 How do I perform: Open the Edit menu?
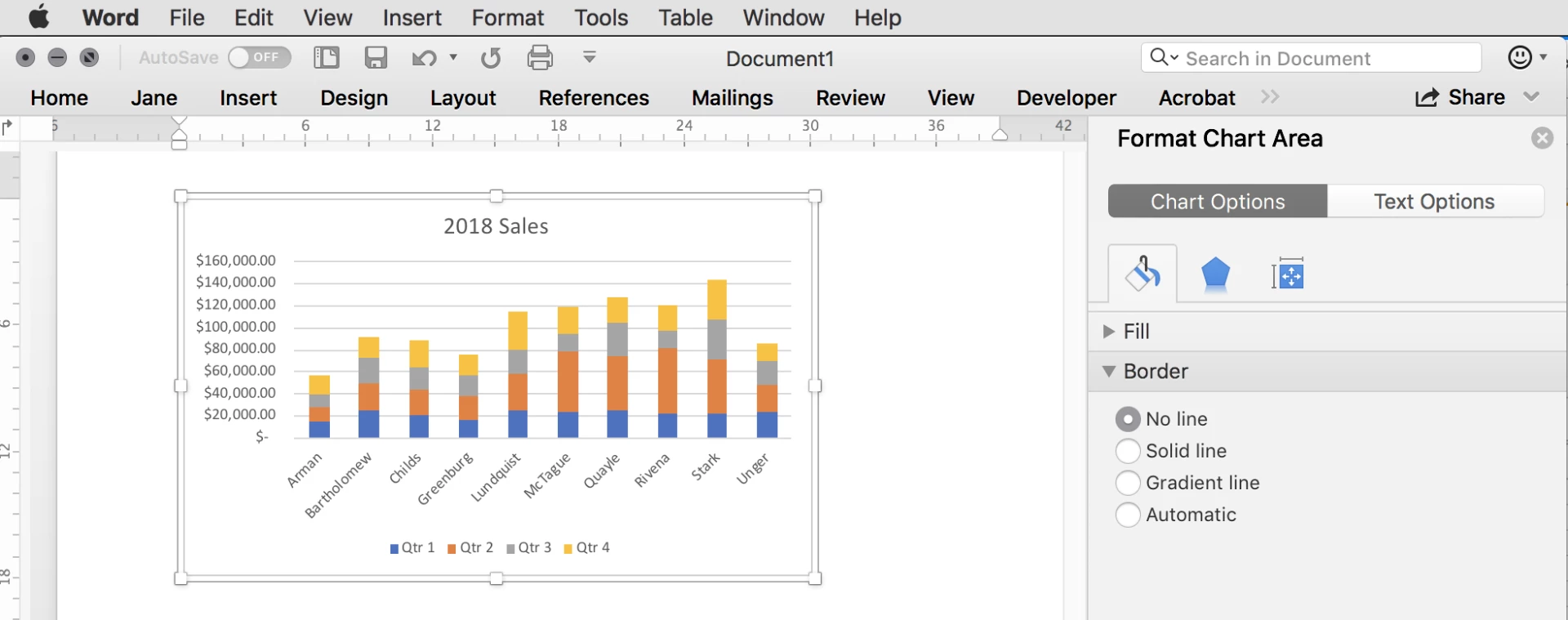click(254, 17)
